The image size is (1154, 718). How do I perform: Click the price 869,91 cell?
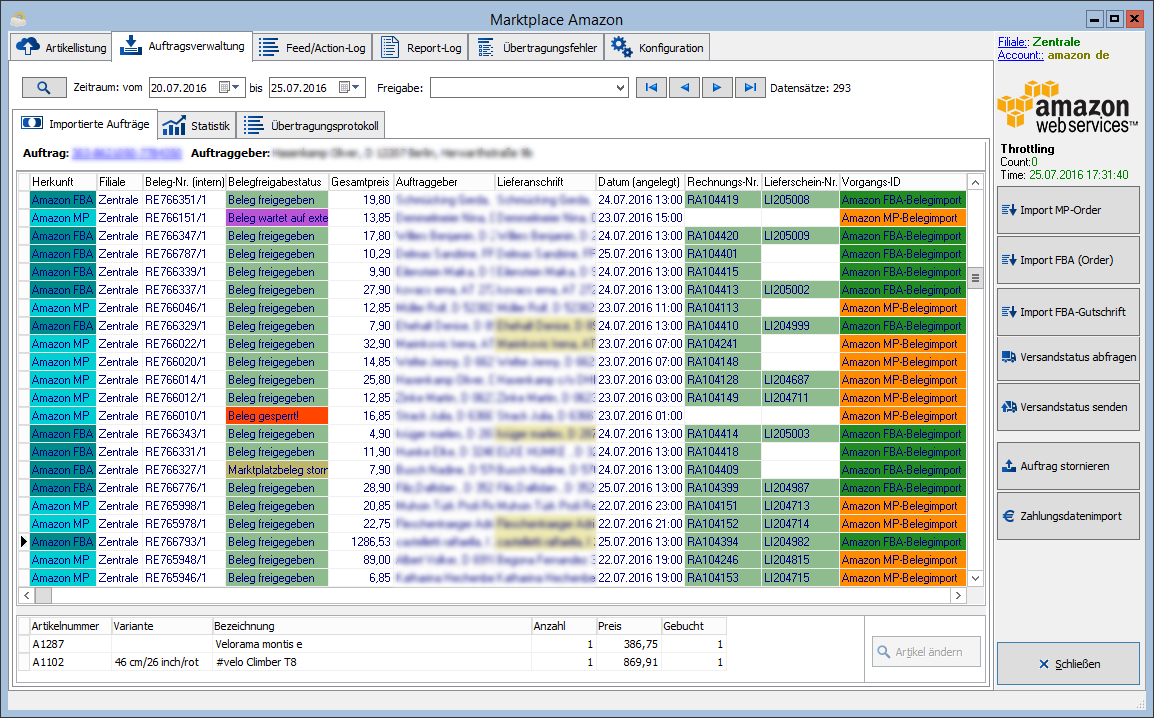(x=628, y=662)
